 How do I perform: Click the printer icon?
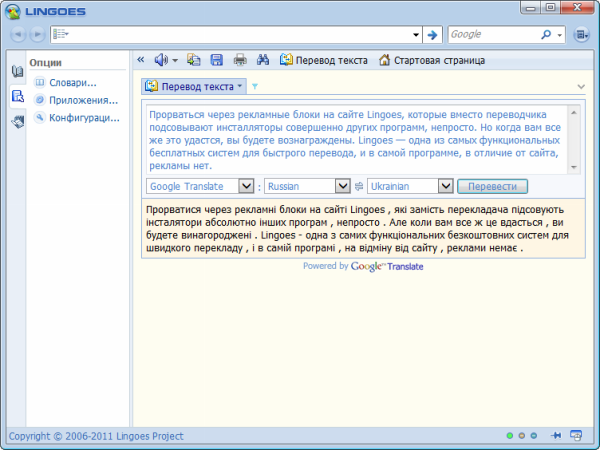tap(240, 60)
